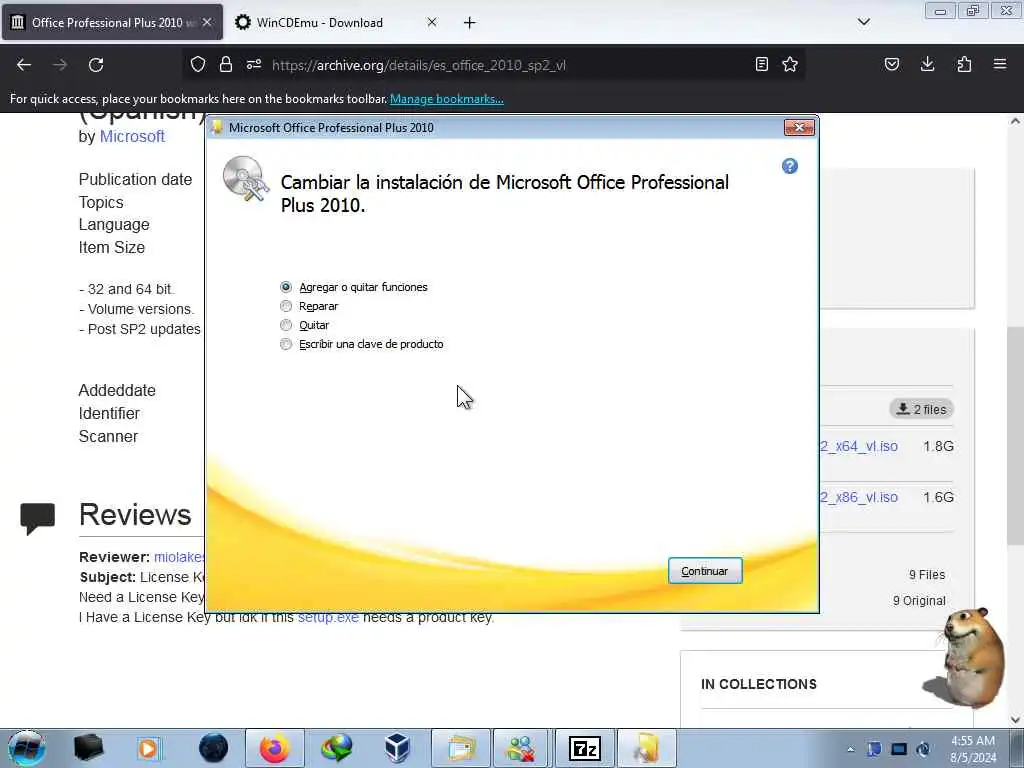This screenshot has width=1024, height=768.
Task: Open reviewer miolake profile link
Action: (179, 557)
